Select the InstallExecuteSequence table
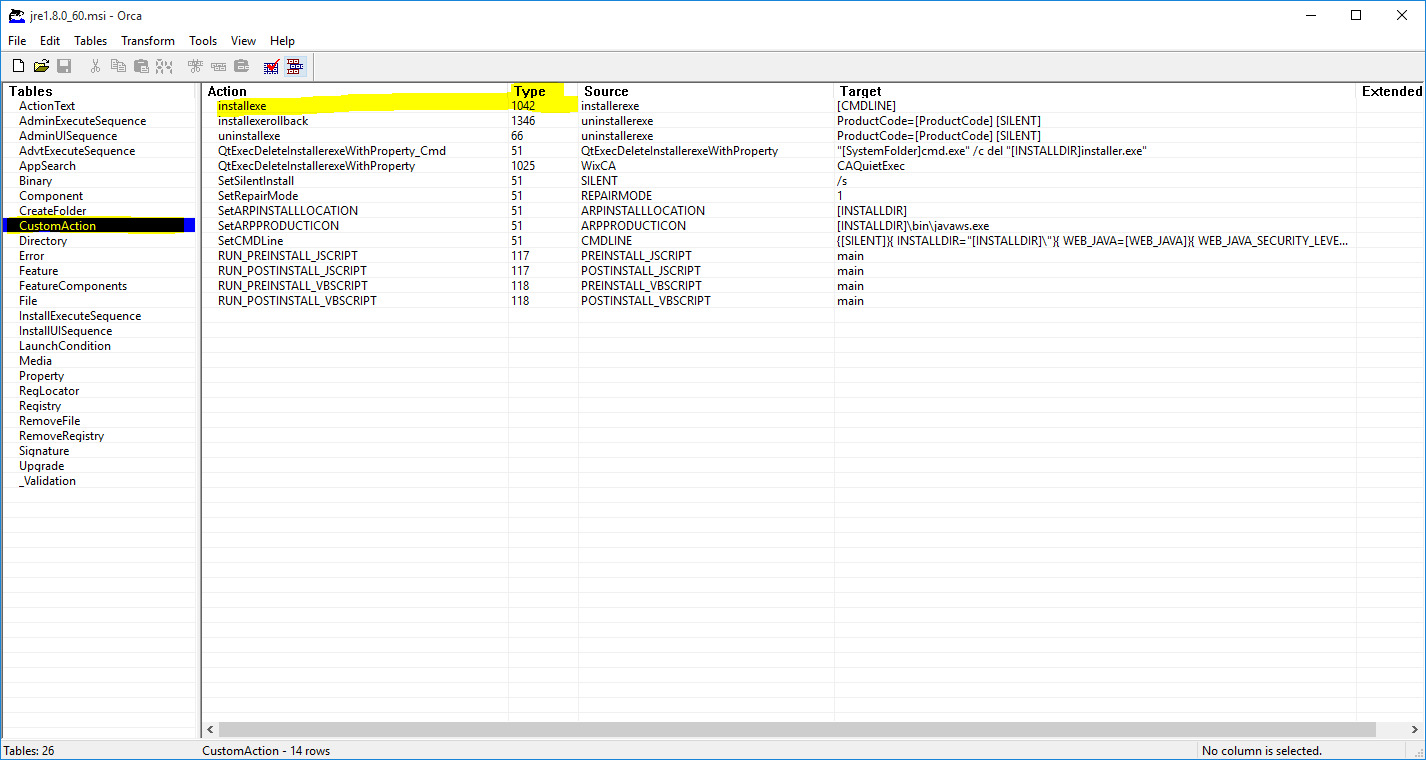Image resolution: width=1426 pixels, height=760 pixels. (80, 316)
